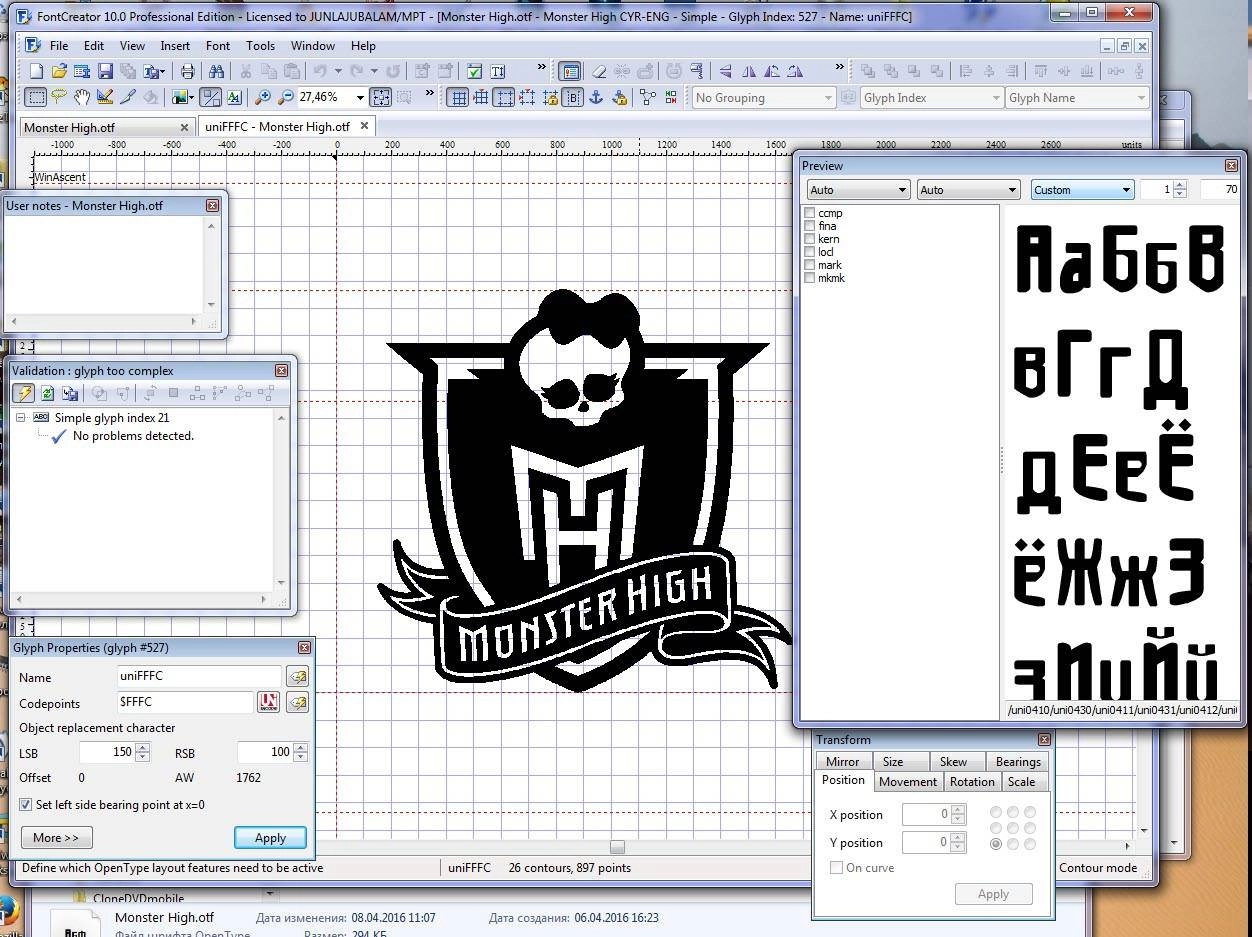1252x937 pixels.
Task: Click the New font icon
Action: tap(36, 71)
